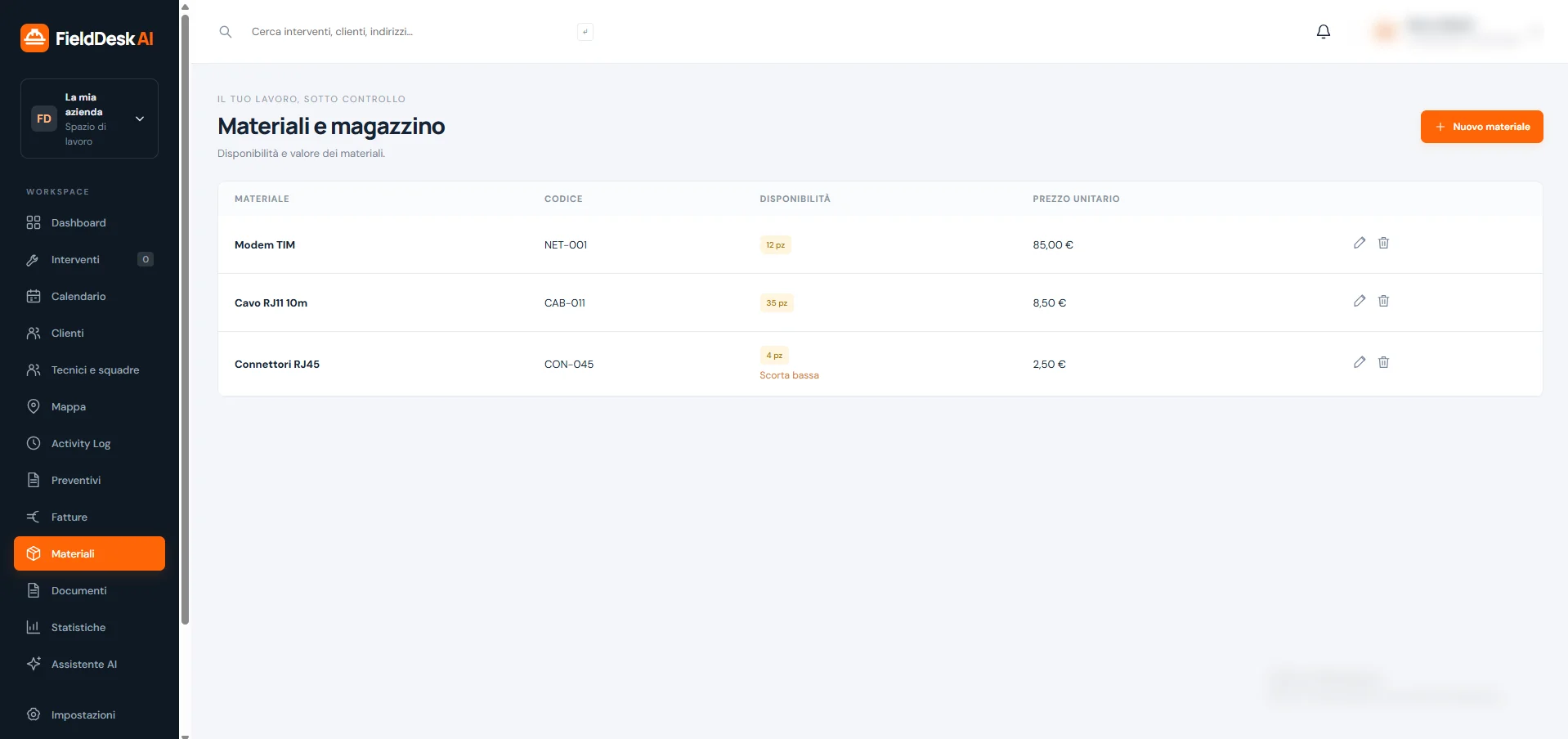Click the blurred user profile area
Image resolution: width=1568 pixels, height=739 pixels.
pos(1457,32)
